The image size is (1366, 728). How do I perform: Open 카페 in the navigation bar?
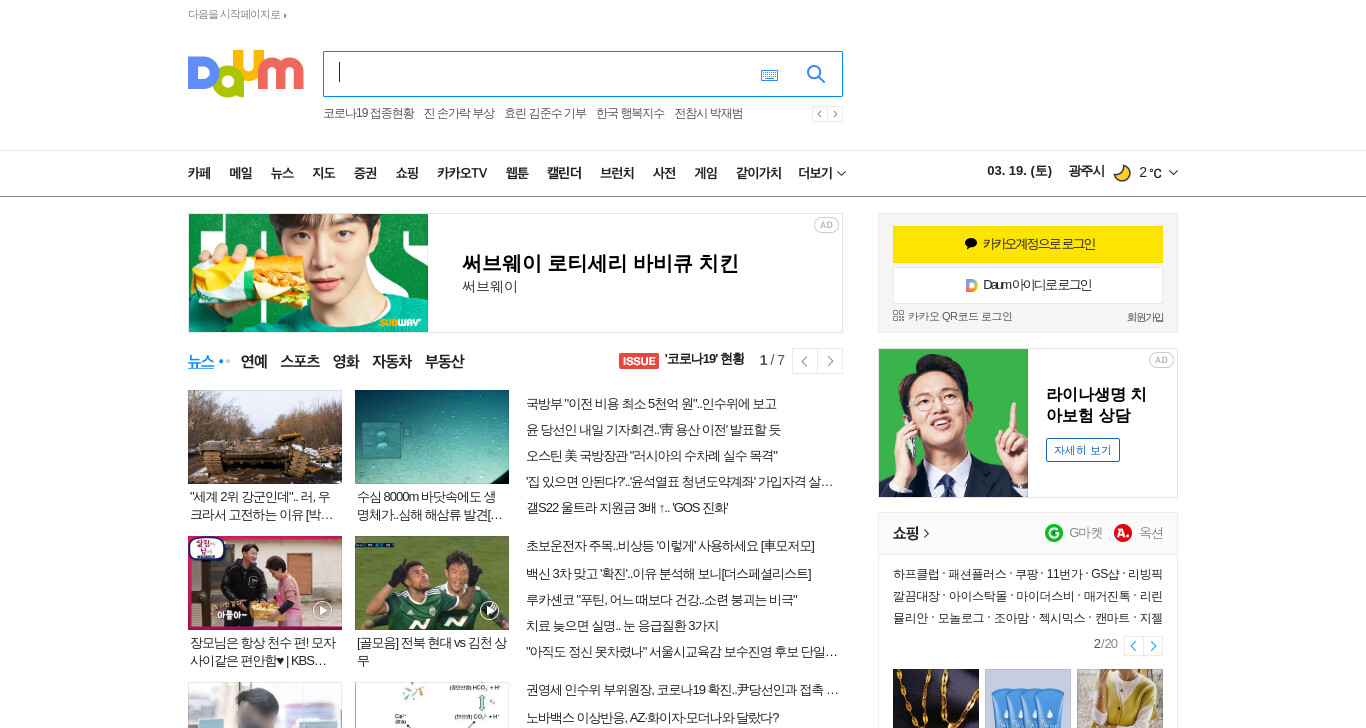coord(199,173)
